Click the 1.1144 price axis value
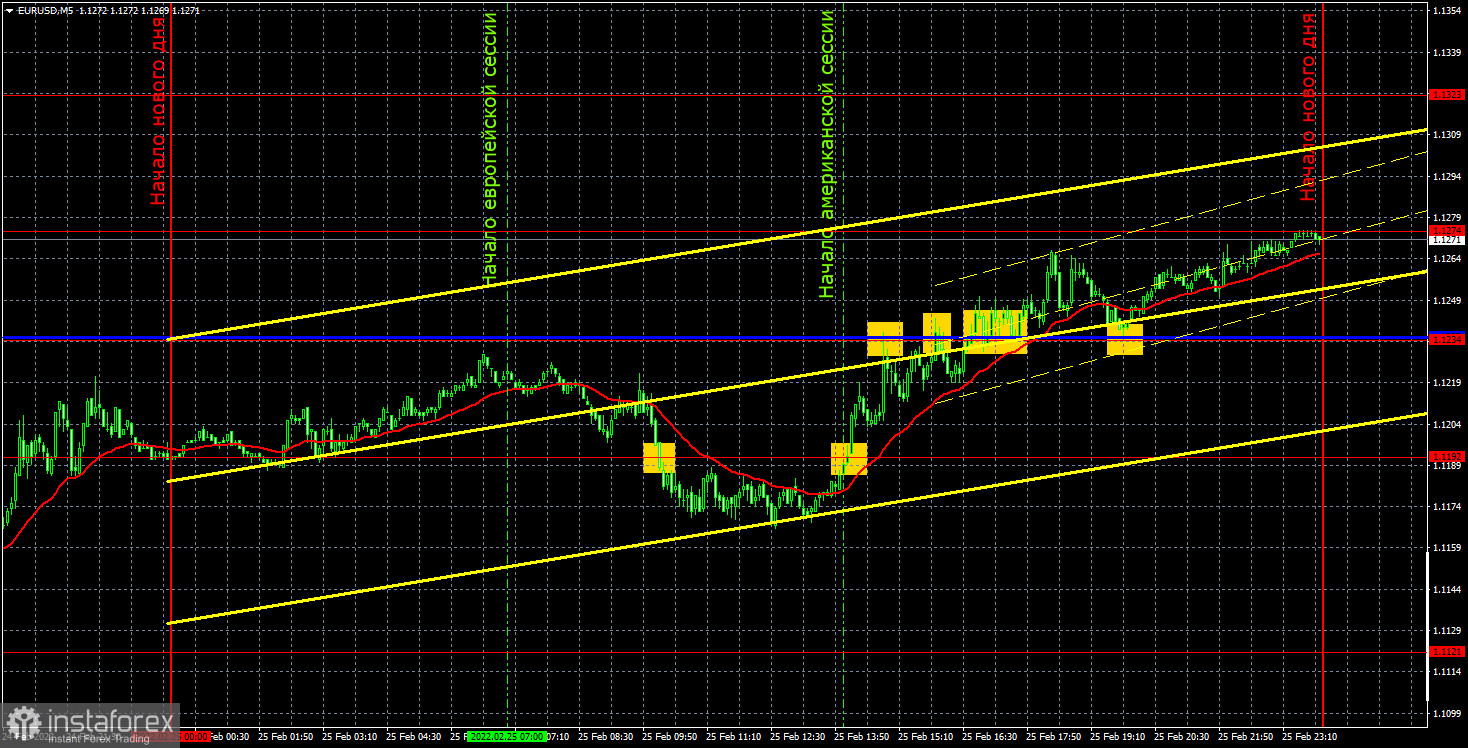The height and width of the screenshot is (748, 1468). point(1447,590)
